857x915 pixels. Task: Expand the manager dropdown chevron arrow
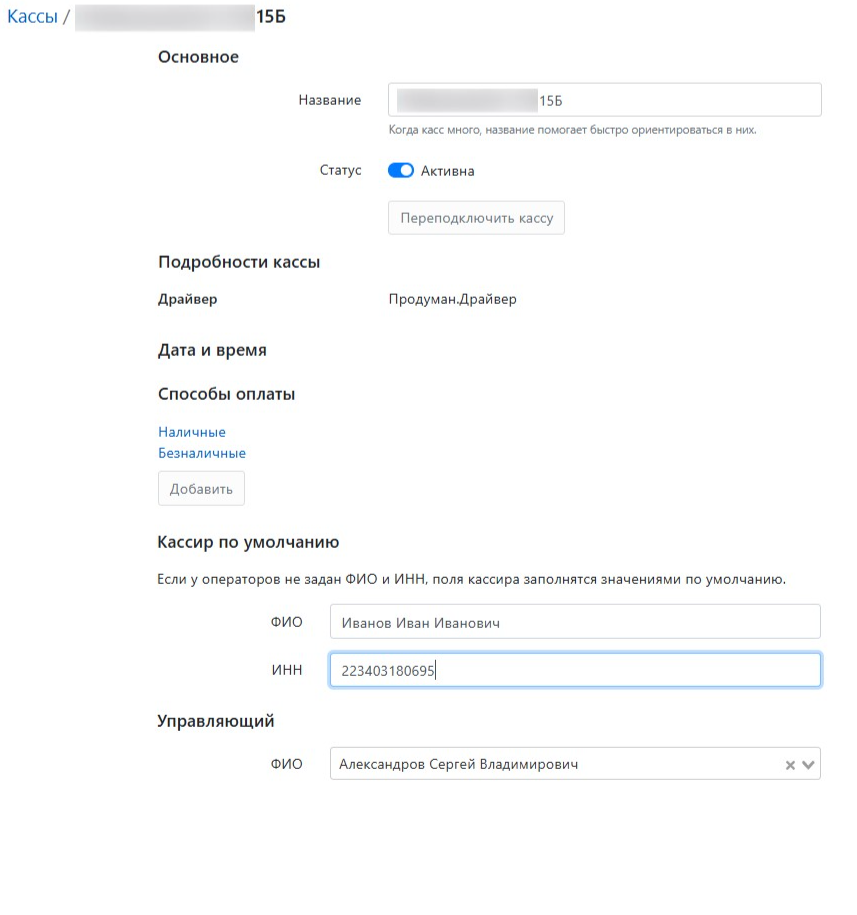tap(809, 765)
